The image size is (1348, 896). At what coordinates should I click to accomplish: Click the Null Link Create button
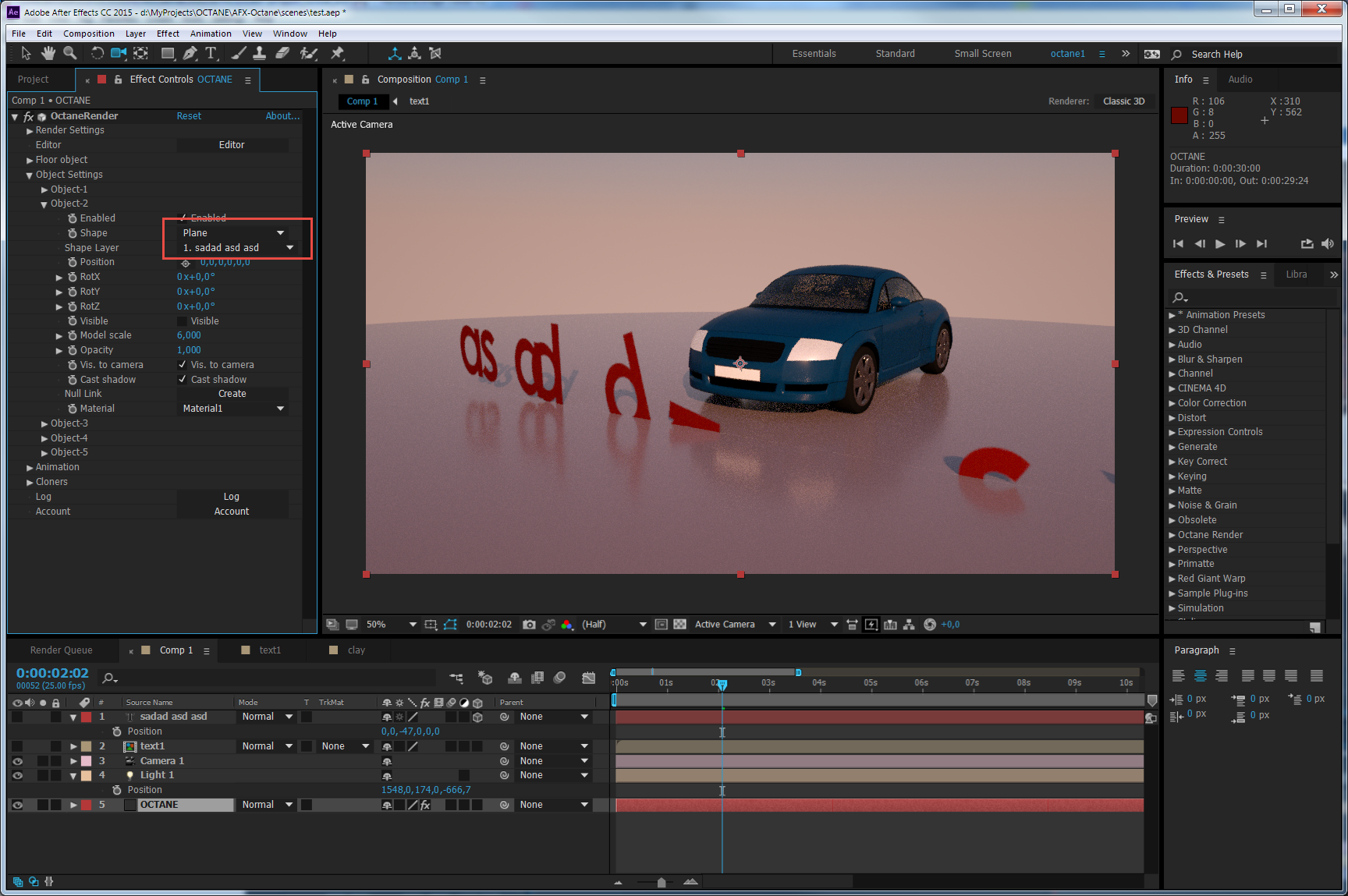coord(232,394)
